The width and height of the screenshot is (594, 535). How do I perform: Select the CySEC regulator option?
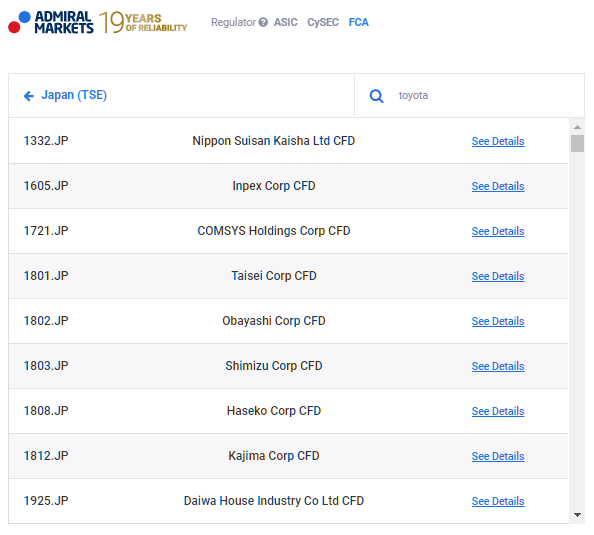click(x=323, y=22)
